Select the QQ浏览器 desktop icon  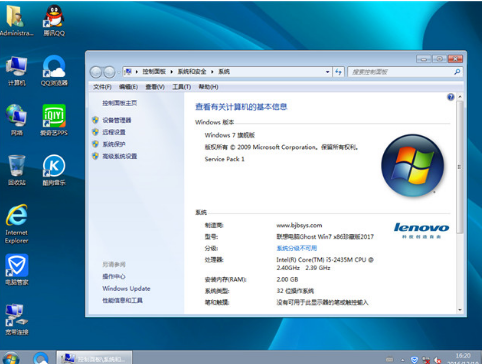[54, 71]
